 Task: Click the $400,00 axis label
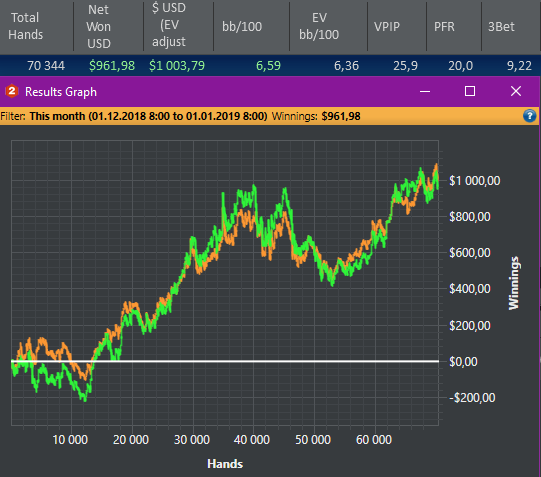coord(470,289)
